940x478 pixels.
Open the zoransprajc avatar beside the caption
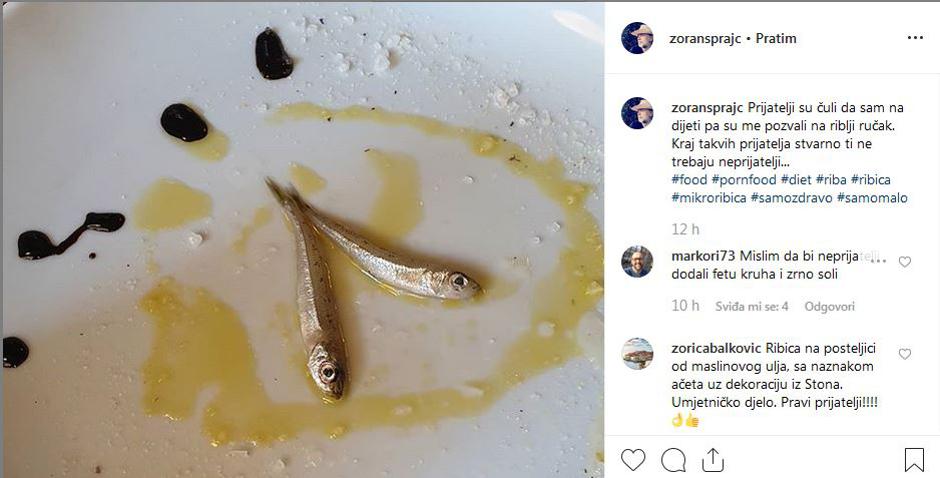637,113
